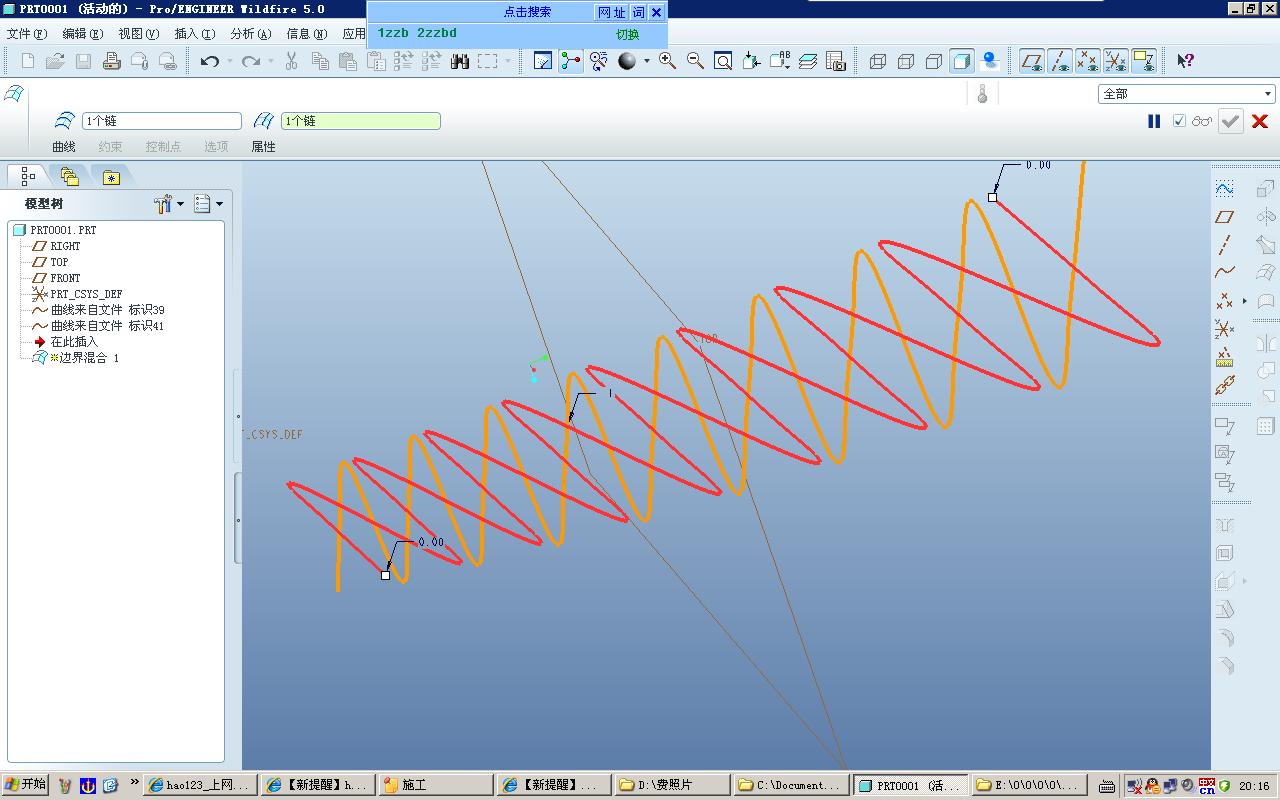Screen dimensions: 1280x800
Task: Toggle datum planes visibility
Action: [1032, 61]
